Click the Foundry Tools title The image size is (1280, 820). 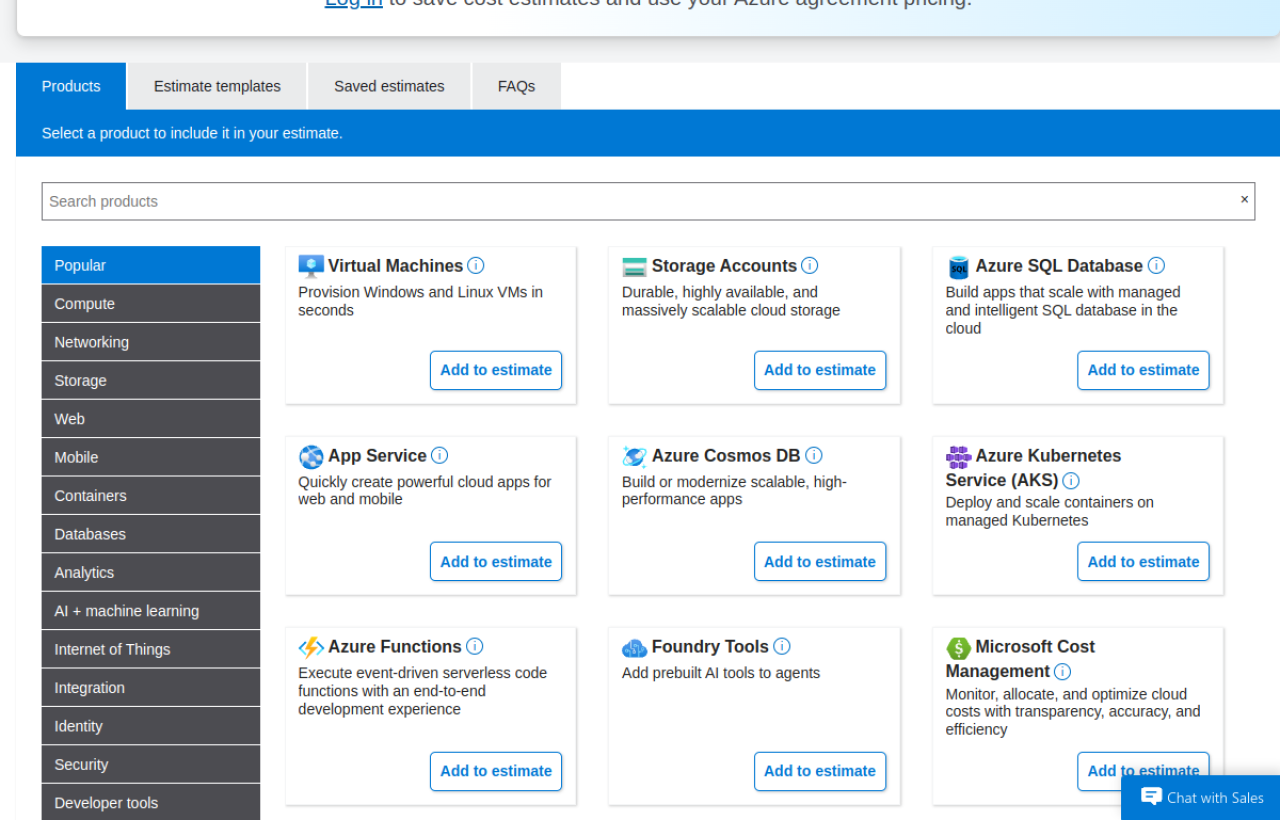coord(710,647)
